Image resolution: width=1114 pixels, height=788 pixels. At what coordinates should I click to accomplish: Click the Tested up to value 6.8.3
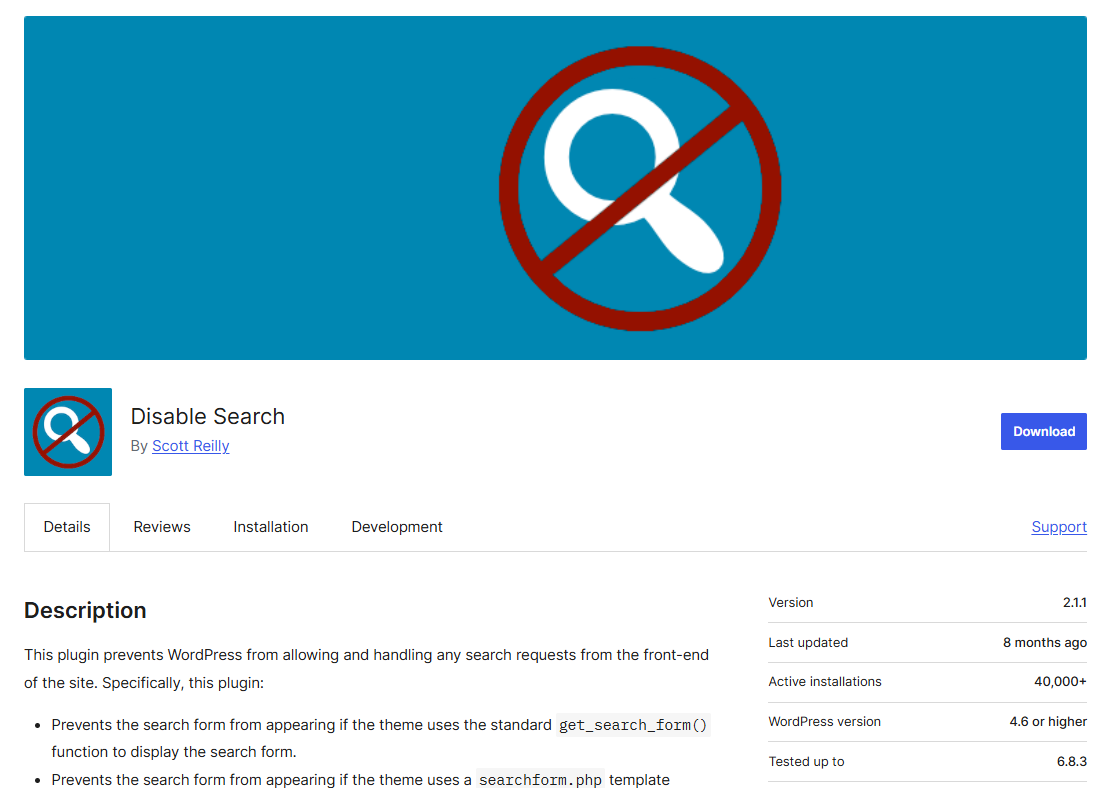tap(1071, 762)
